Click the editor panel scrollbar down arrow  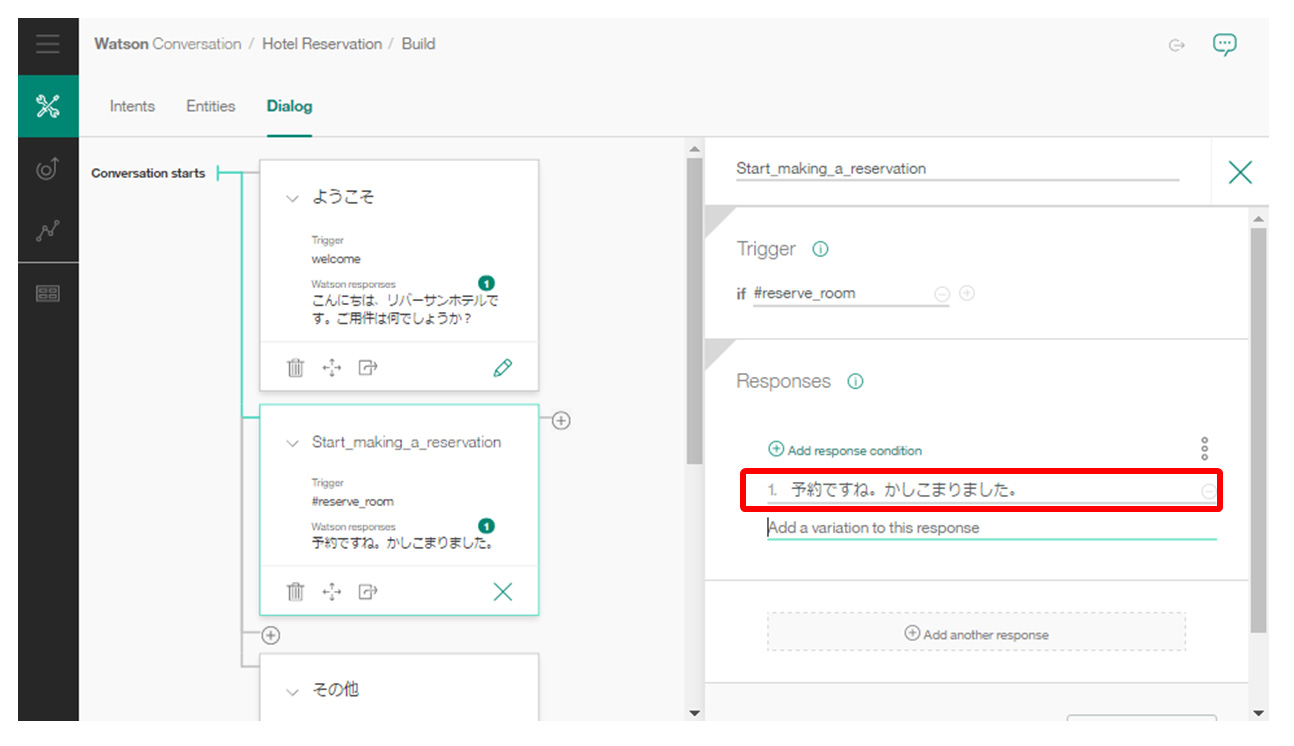click(1258, 713)
